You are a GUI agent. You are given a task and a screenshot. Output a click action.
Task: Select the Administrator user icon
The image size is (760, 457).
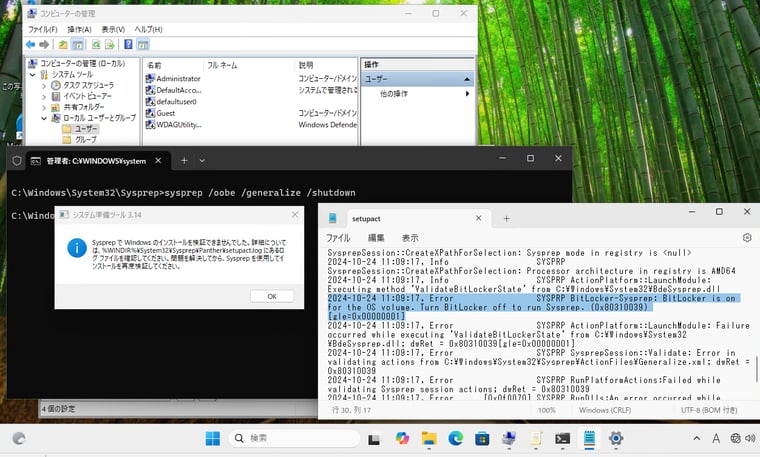click(150, 78)
